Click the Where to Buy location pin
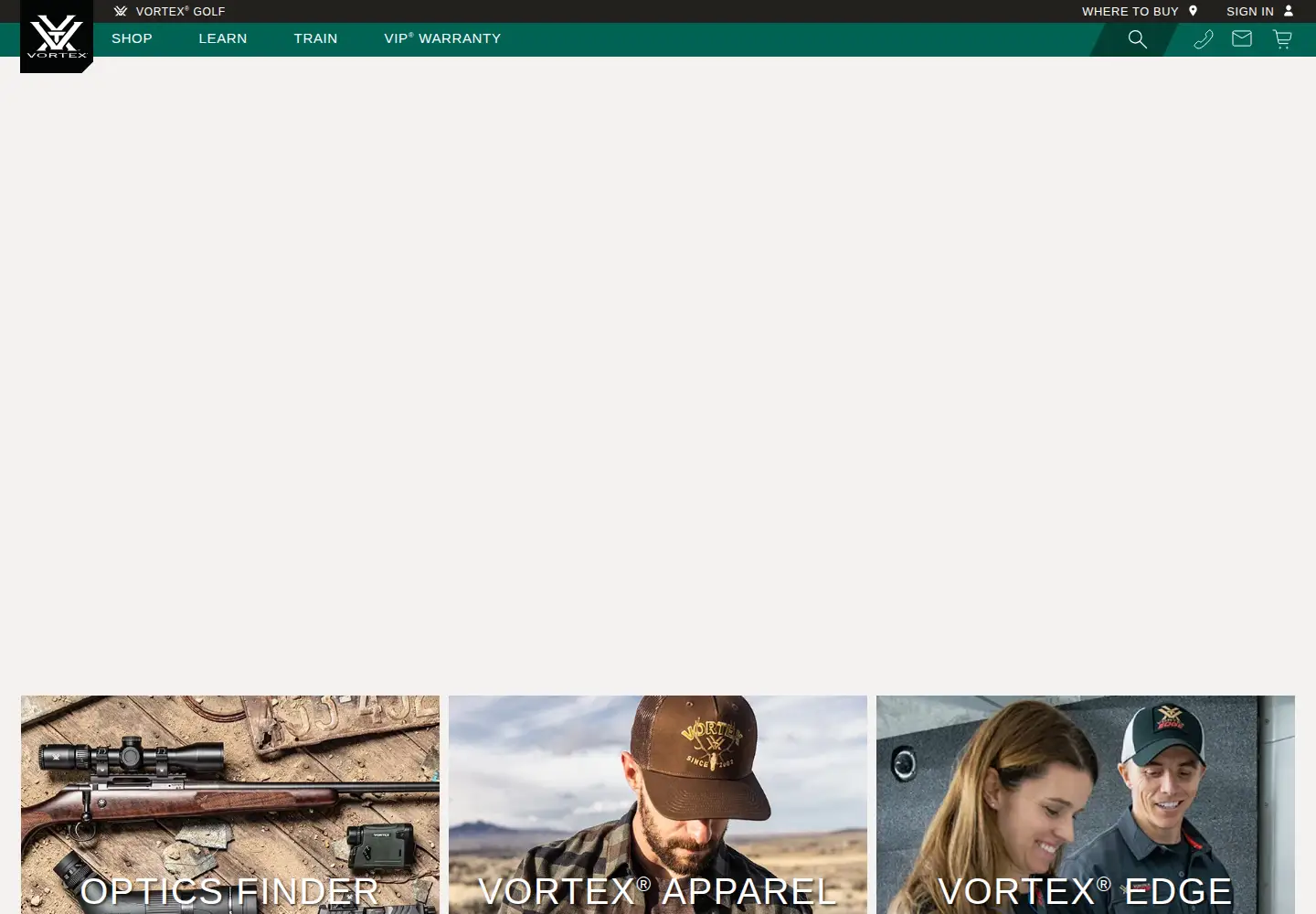The image size is (1316, 914). pyautogui.click(x=1193, y=11)
